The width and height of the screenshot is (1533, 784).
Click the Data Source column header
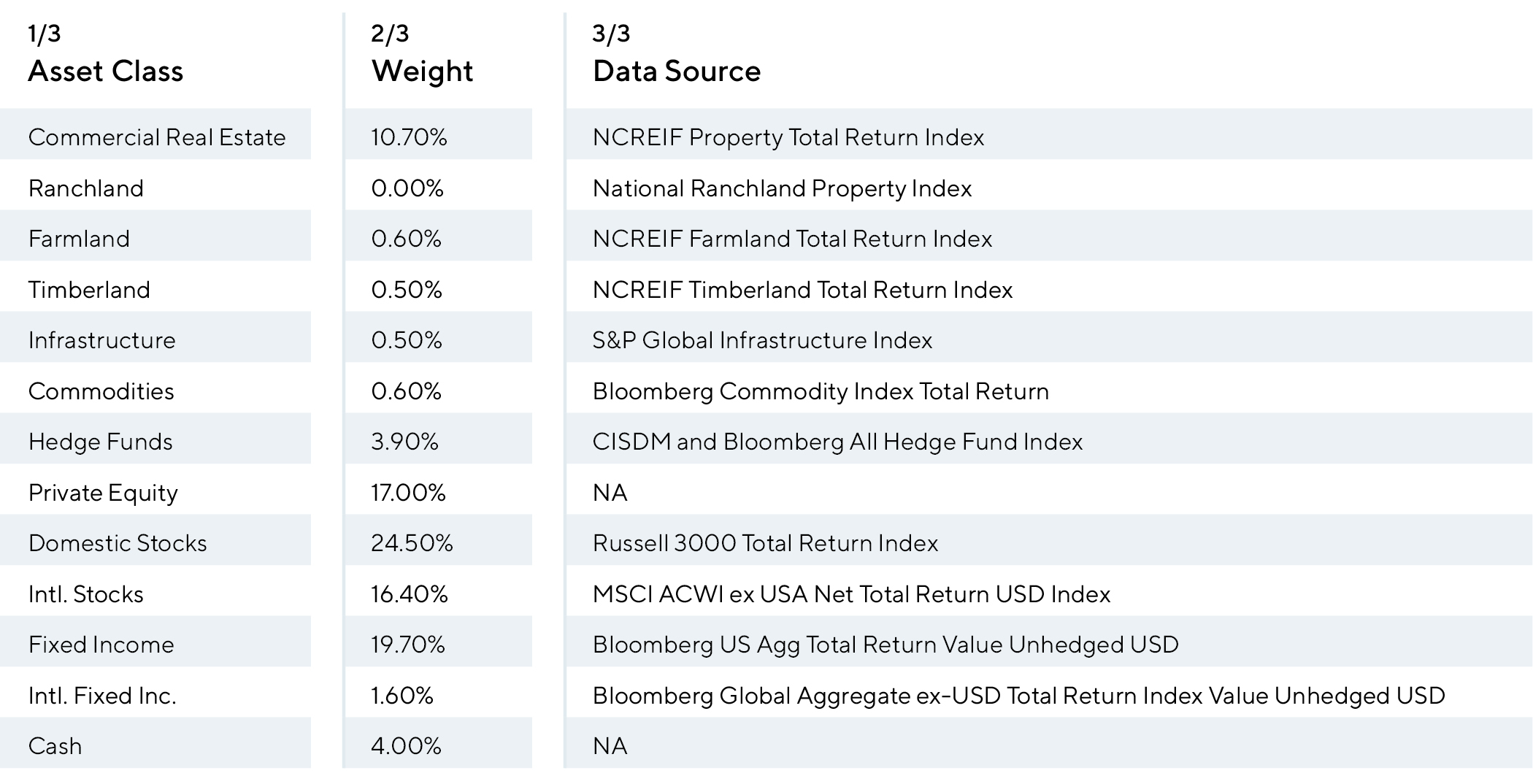(677, 72)
